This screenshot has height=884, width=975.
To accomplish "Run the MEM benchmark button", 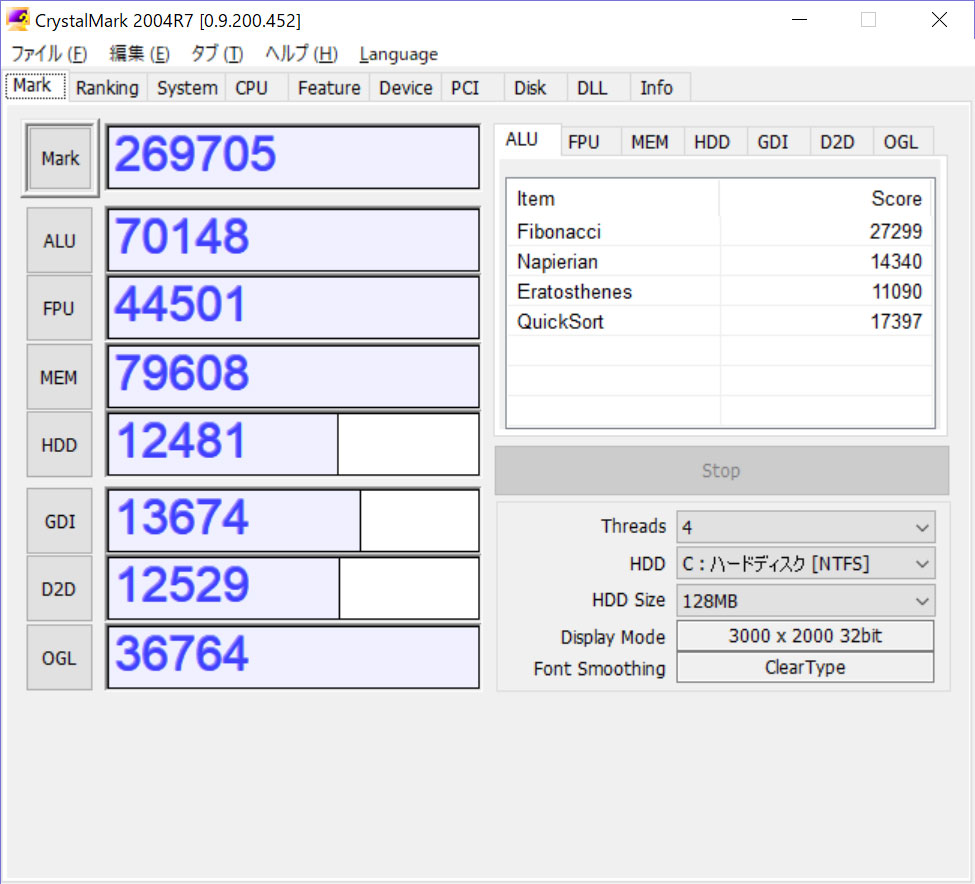I will coord(59,377).
